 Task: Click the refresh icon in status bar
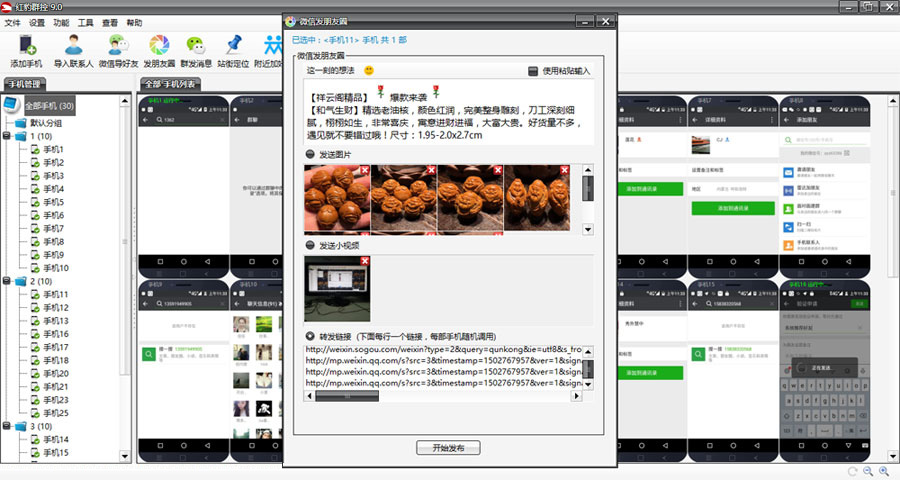tap(852, 471)
